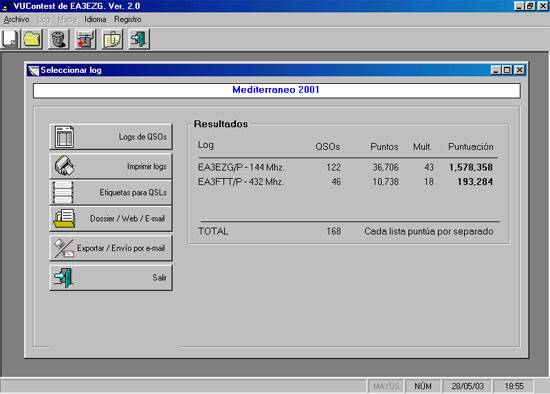Click the printer icon on Imprimir logs

(x=64, y=166)
